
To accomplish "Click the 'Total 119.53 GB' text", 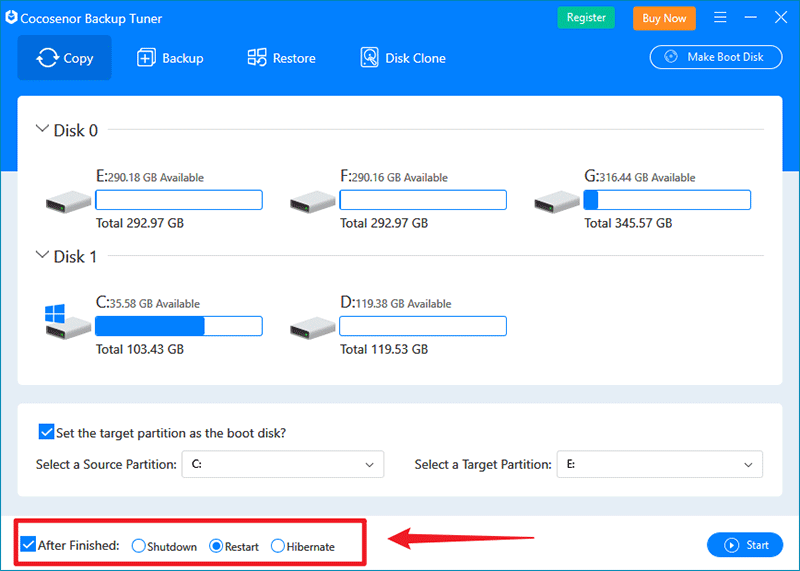I will coord(384,349).
